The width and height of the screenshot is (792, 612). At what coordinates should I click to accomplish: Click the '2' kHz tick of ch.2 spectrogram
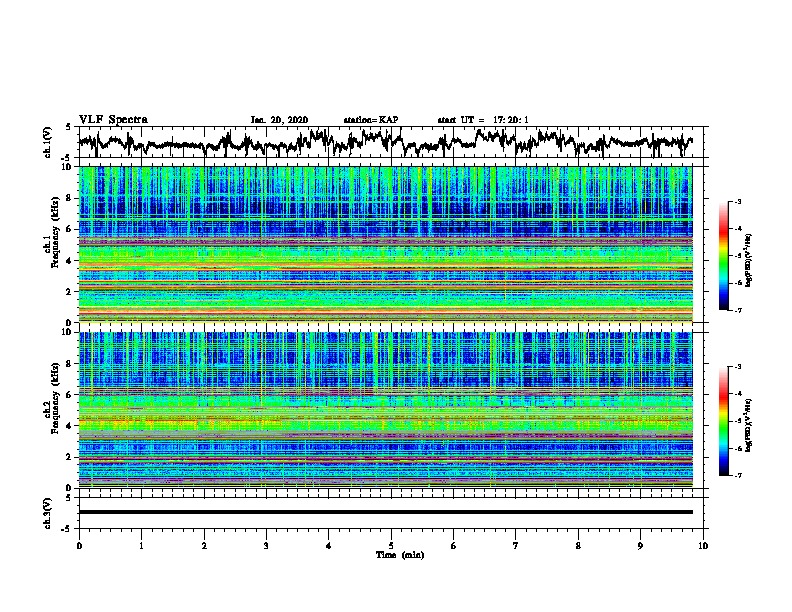click(x=70, y=457)
